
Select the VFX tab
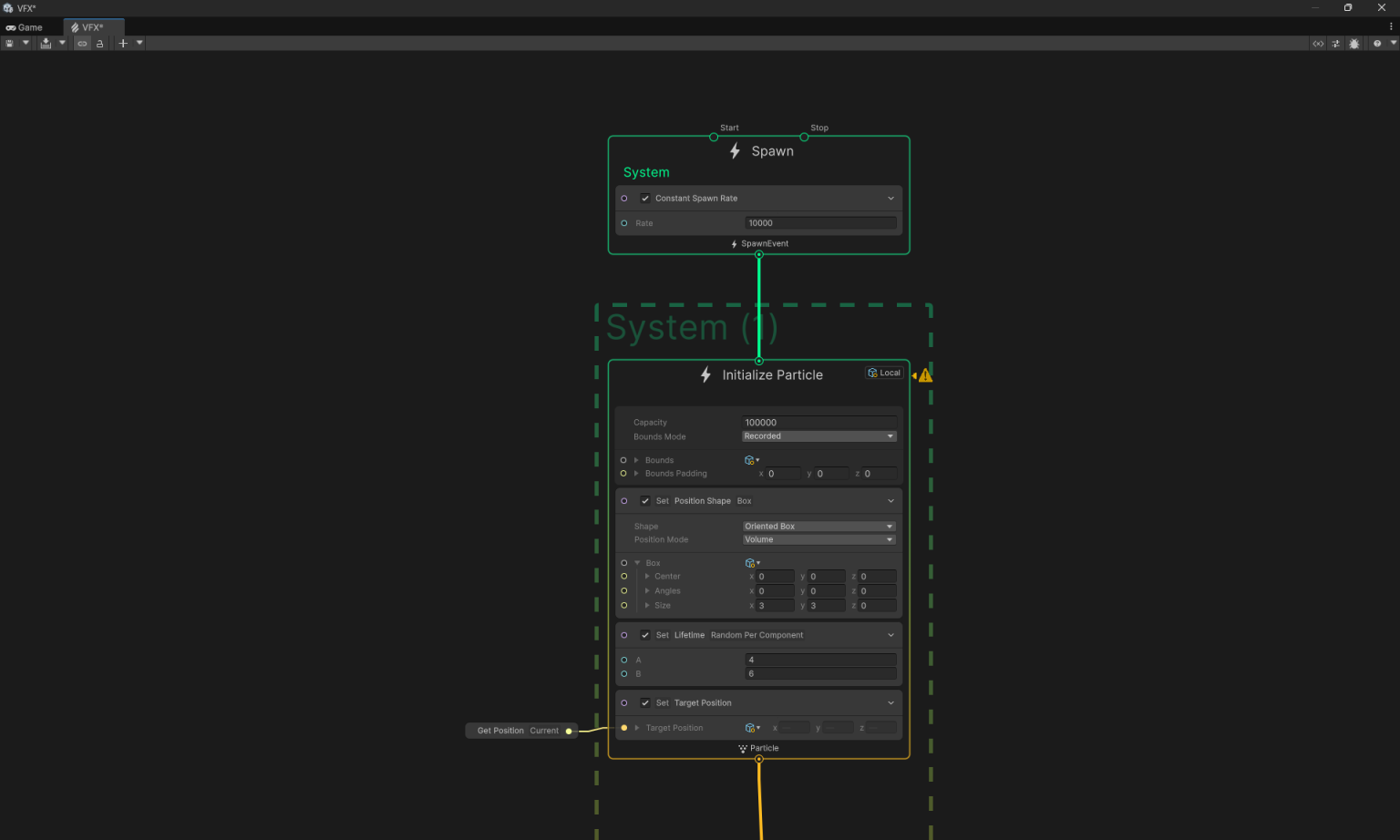pos(92,26)
